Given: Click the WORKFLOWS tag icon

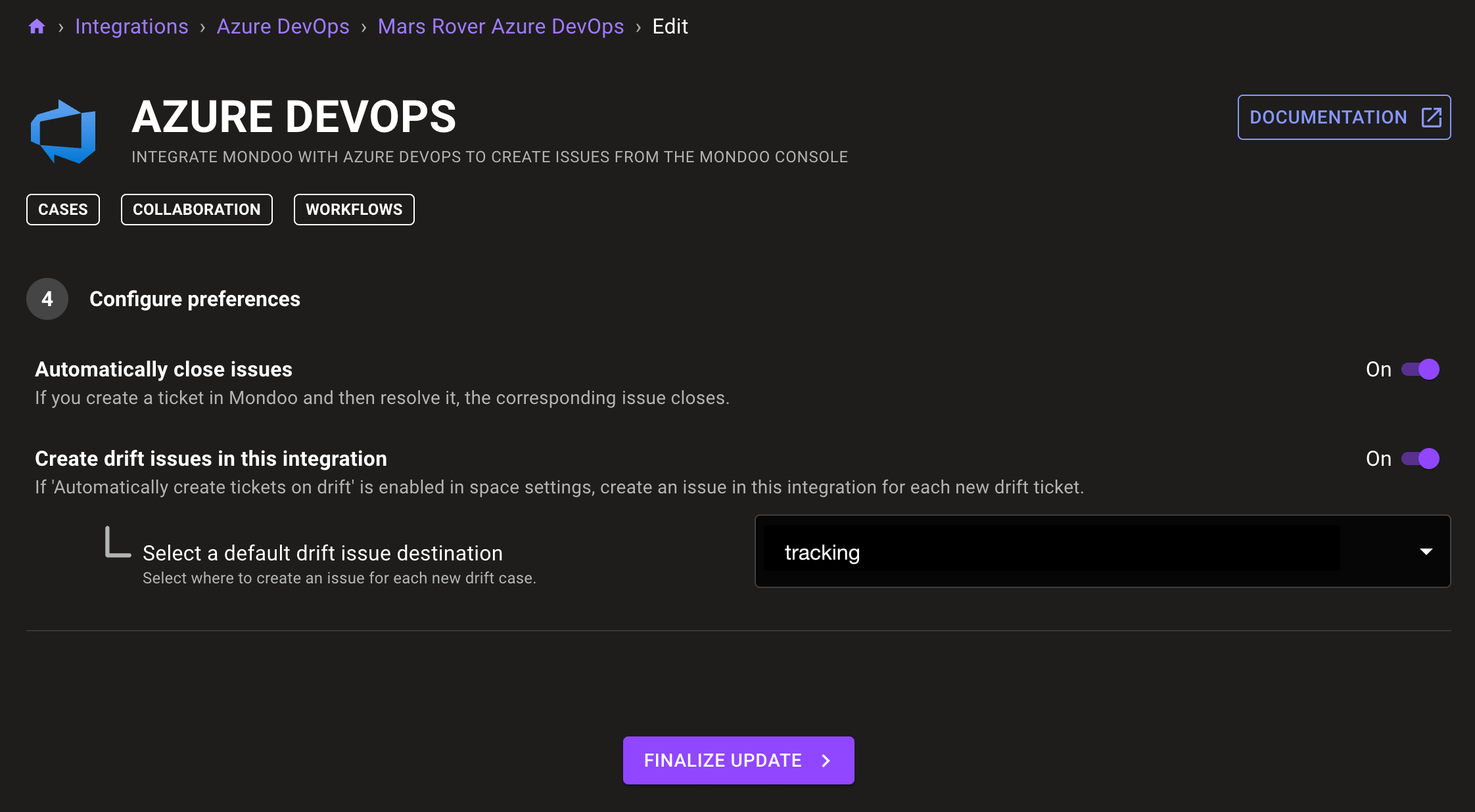Looking at the screenshot, I should click(x=354, y=209).
